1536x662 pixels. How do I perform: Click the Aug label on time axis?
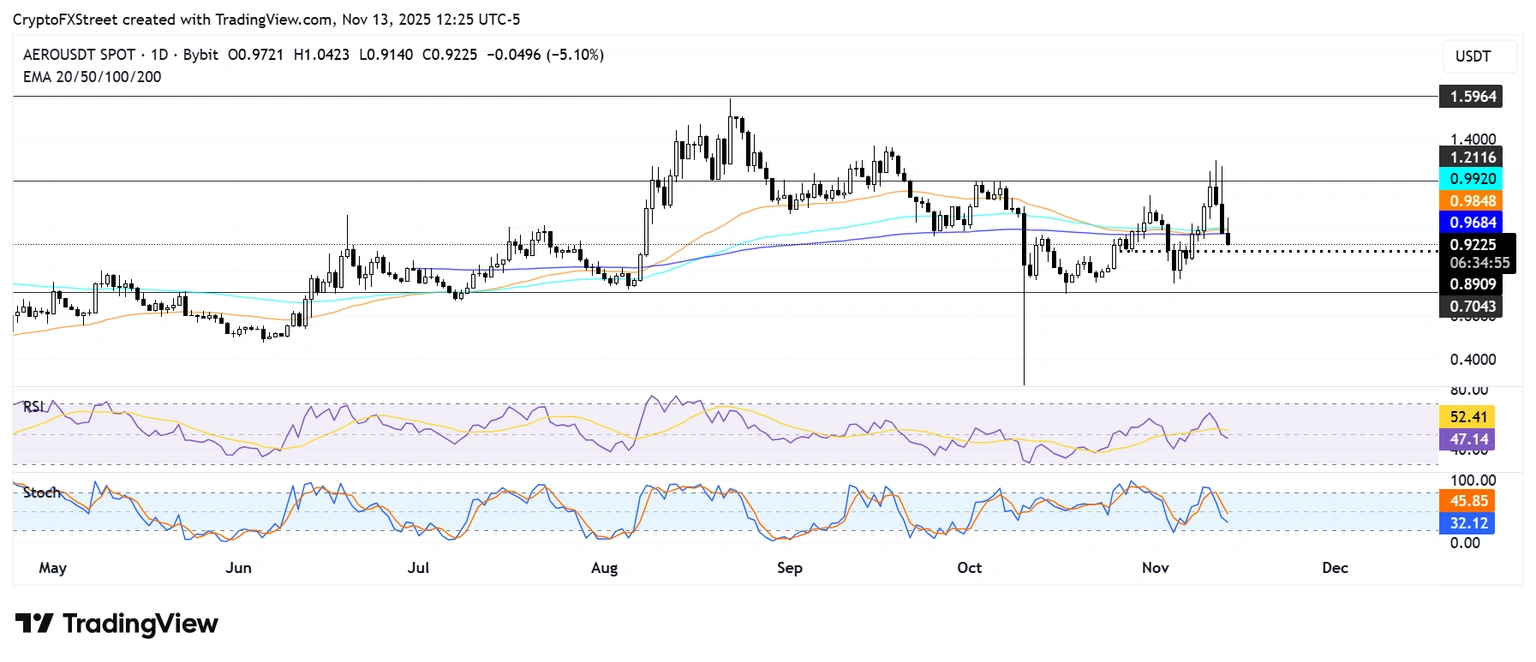coord(605,568)
